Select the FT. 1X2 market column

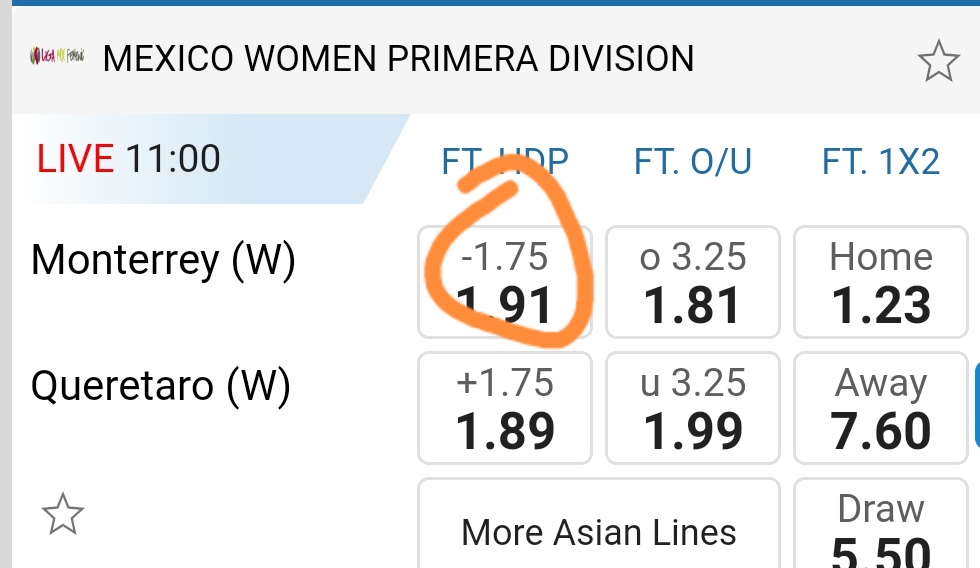(x=881, y=161)
